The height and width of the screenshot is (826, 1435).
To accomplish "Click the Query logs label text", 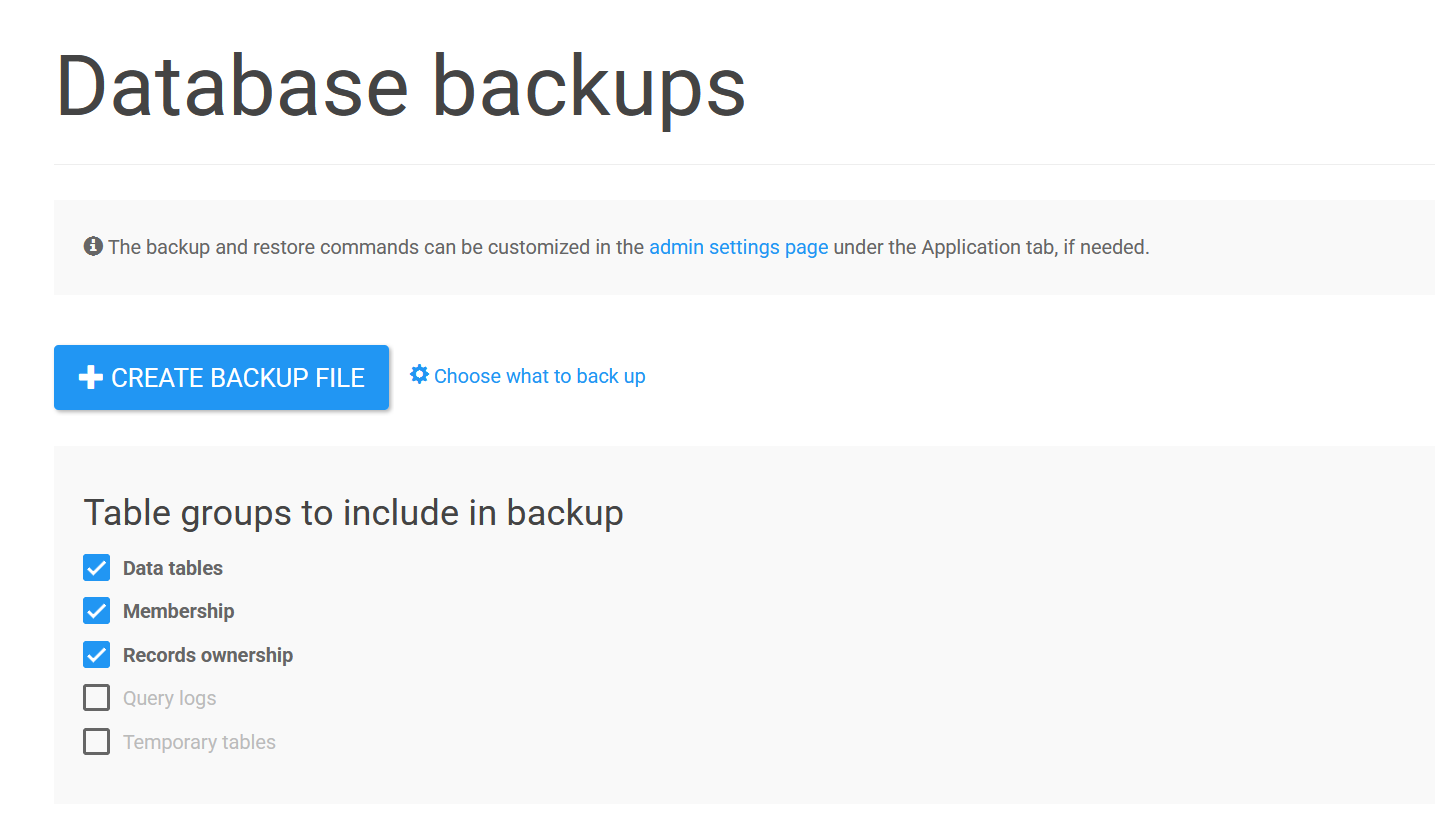I will click(x=169, y=697).
